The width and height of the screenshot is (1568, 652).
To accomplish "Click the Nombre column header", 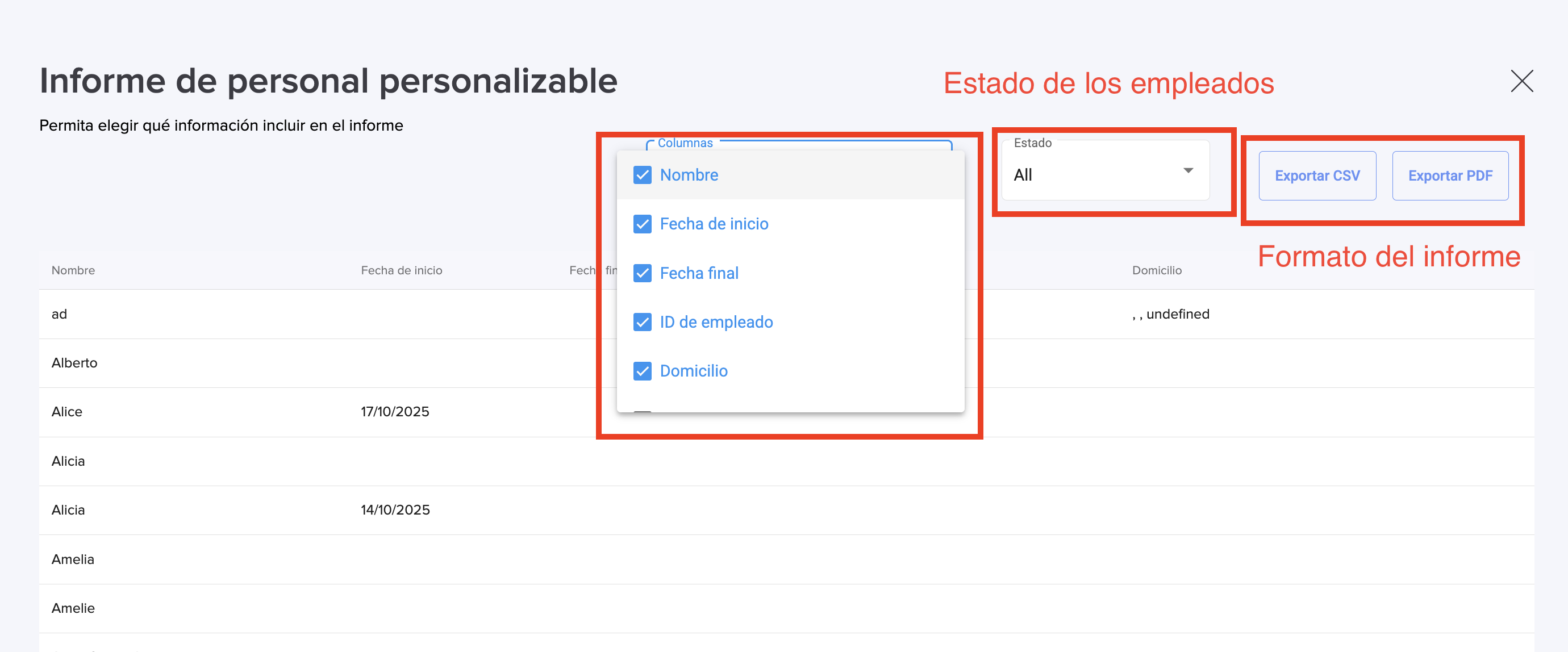I will (73, 270).
